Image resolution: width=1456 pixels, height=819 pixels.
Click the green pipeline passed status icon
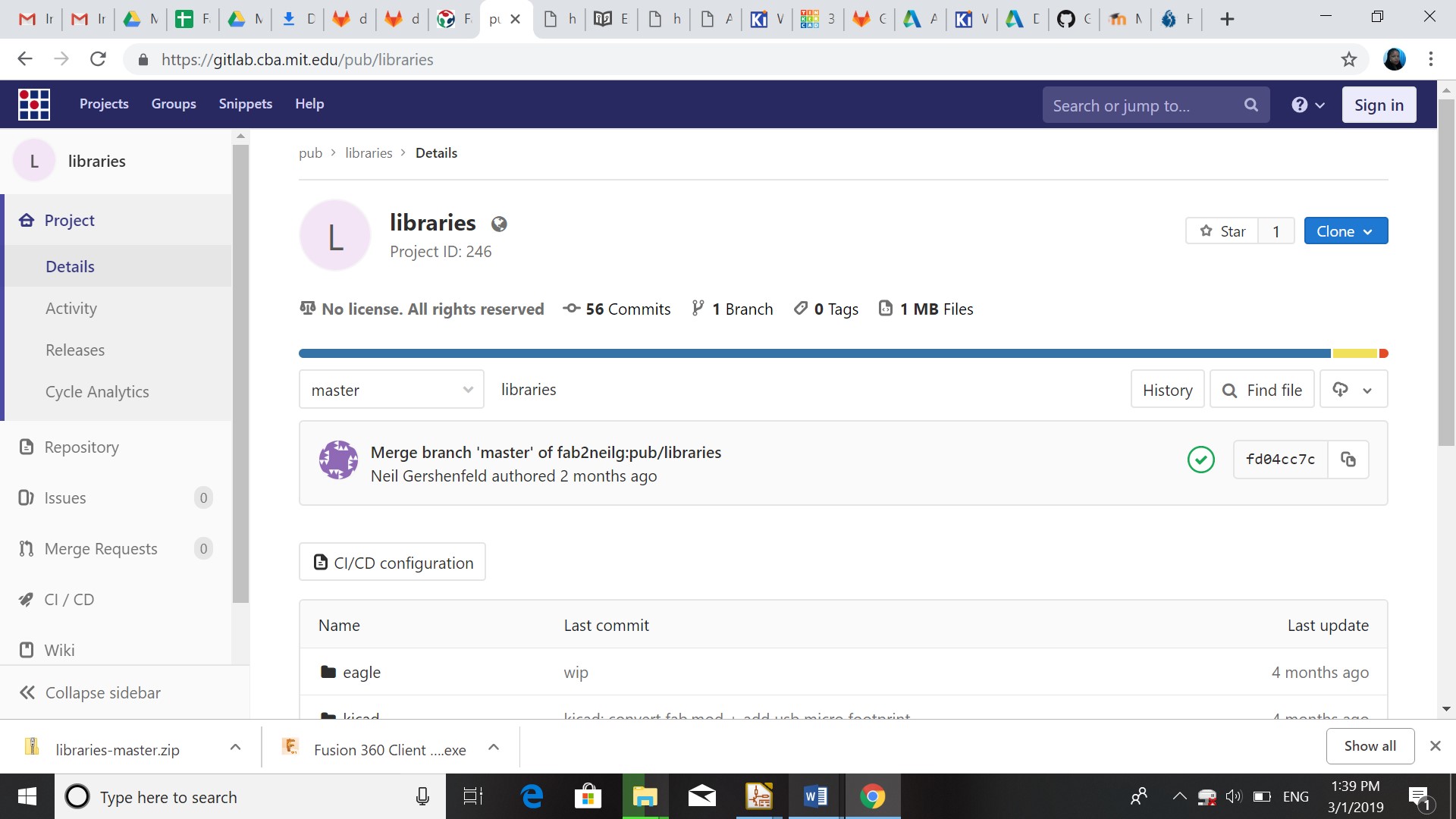pos(1200,460)
